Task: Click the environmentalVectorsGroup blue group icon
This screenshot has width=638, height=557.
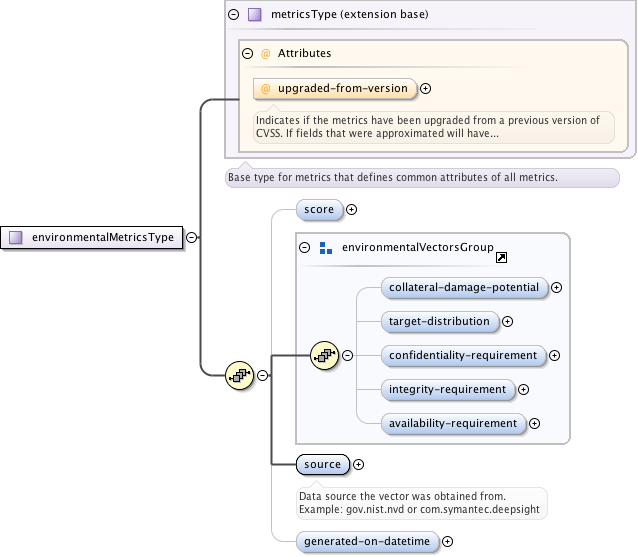Action: (x=325, y=247)
